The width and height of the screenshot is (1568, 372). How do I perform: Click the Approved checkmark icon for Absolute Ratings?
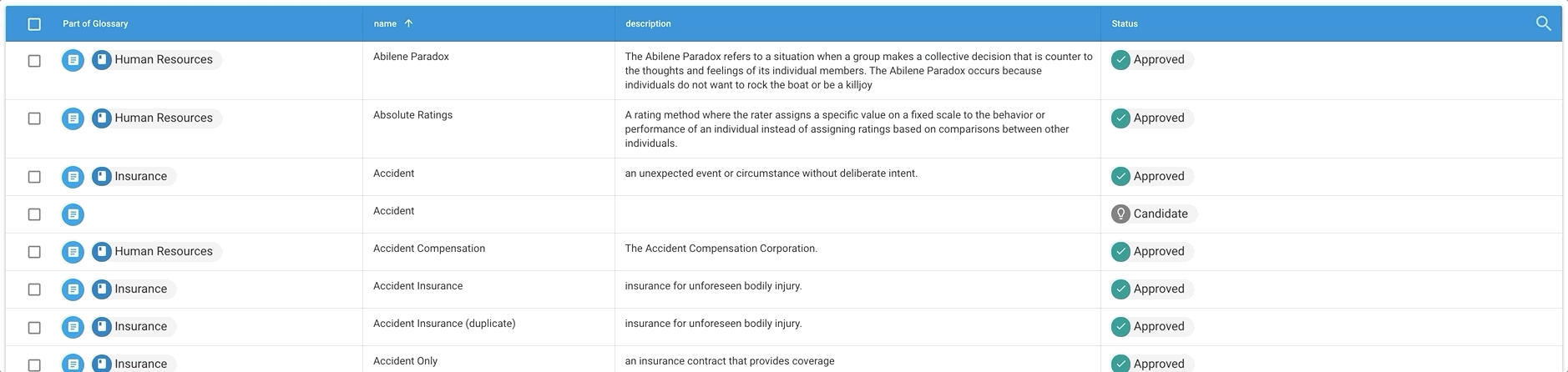tap(1120, 118)
